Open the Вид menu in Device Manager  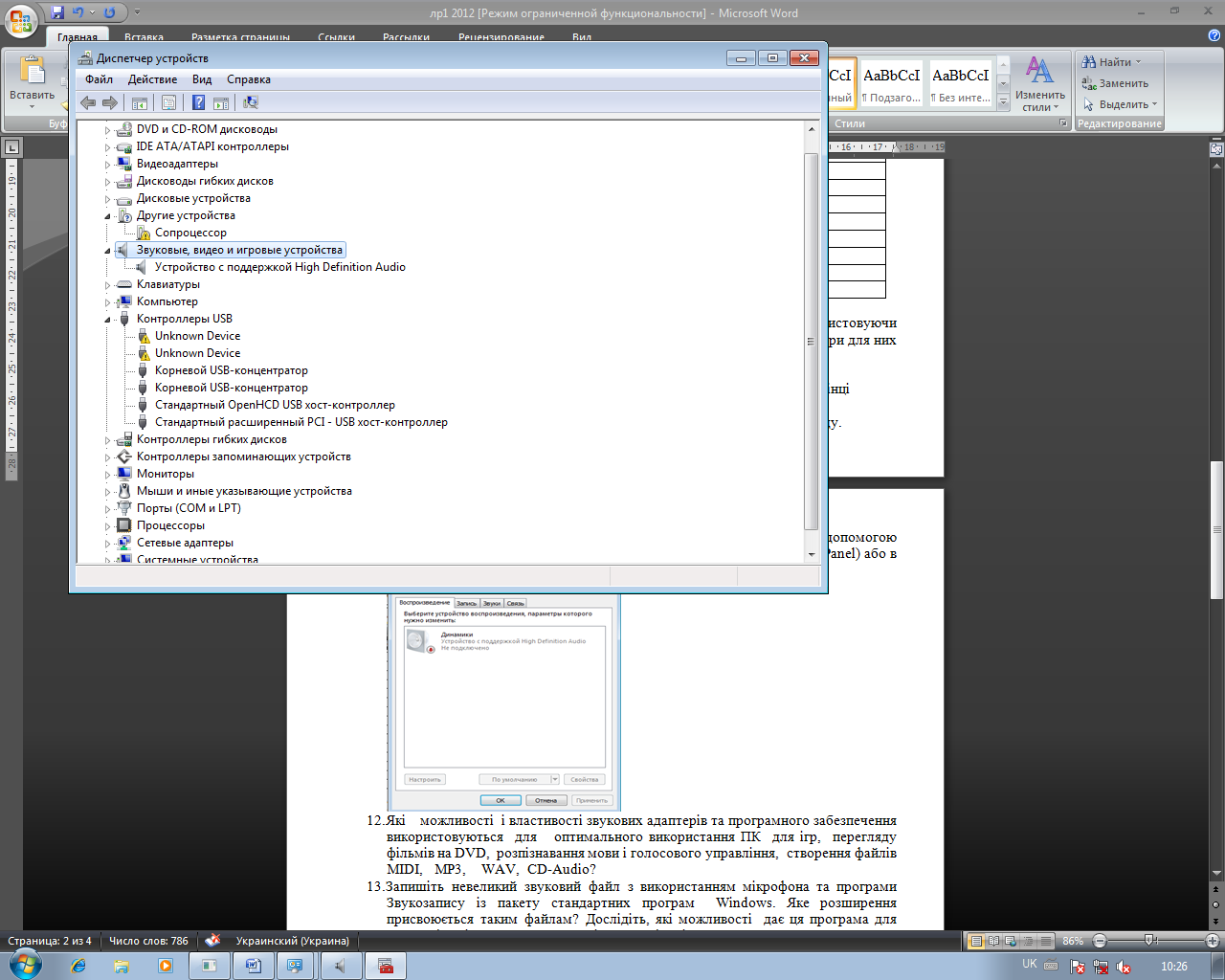202,79
